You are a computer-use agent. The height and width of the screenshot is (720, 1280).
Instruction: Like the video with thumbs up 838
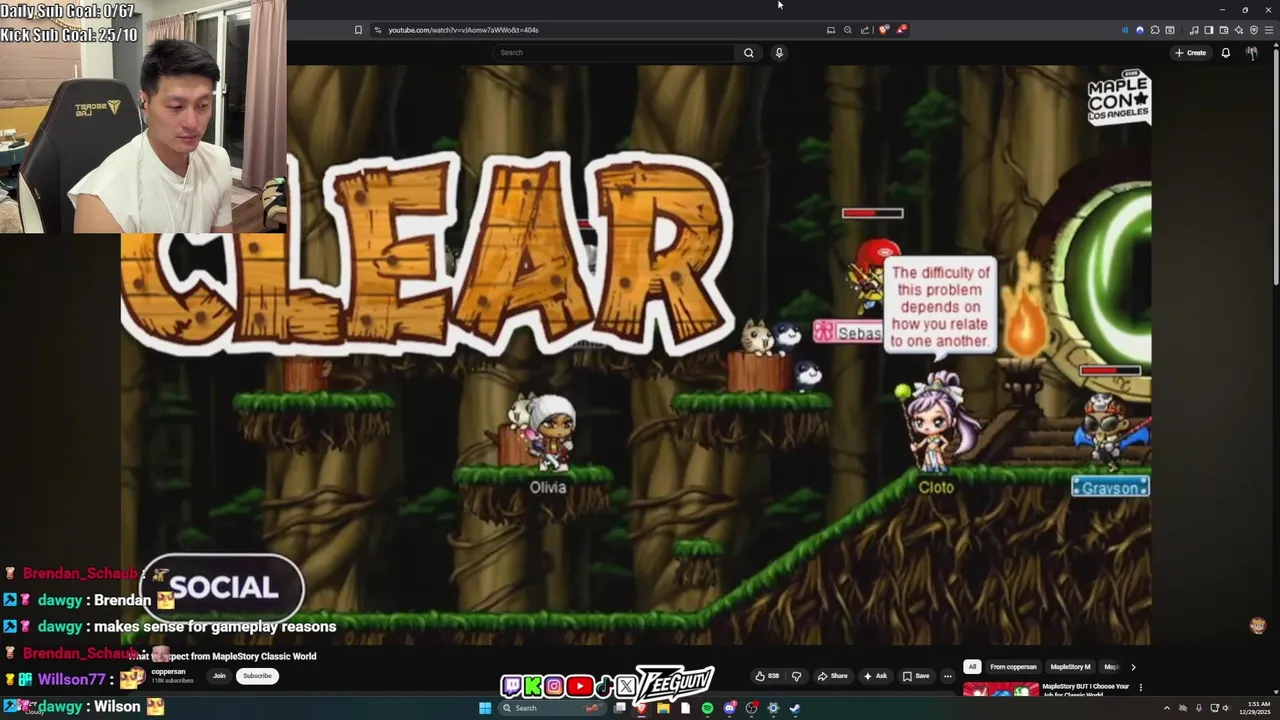pyautogui.click(x=767, y=676)
